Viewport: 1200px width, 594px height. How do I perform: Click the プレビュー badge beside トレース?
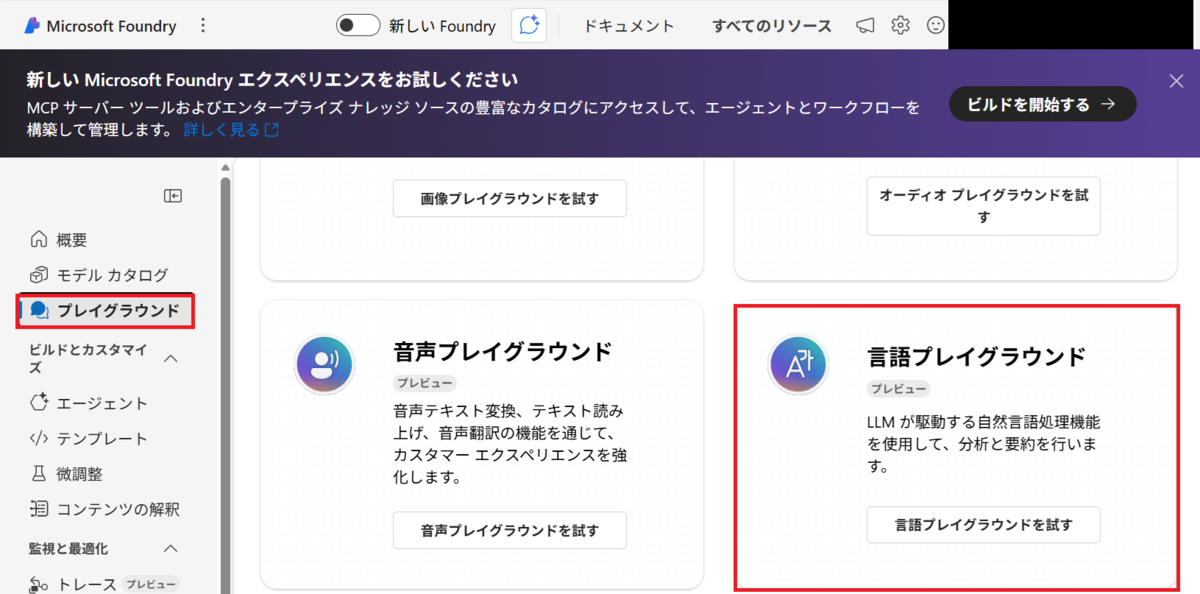[x=151, y=584]
